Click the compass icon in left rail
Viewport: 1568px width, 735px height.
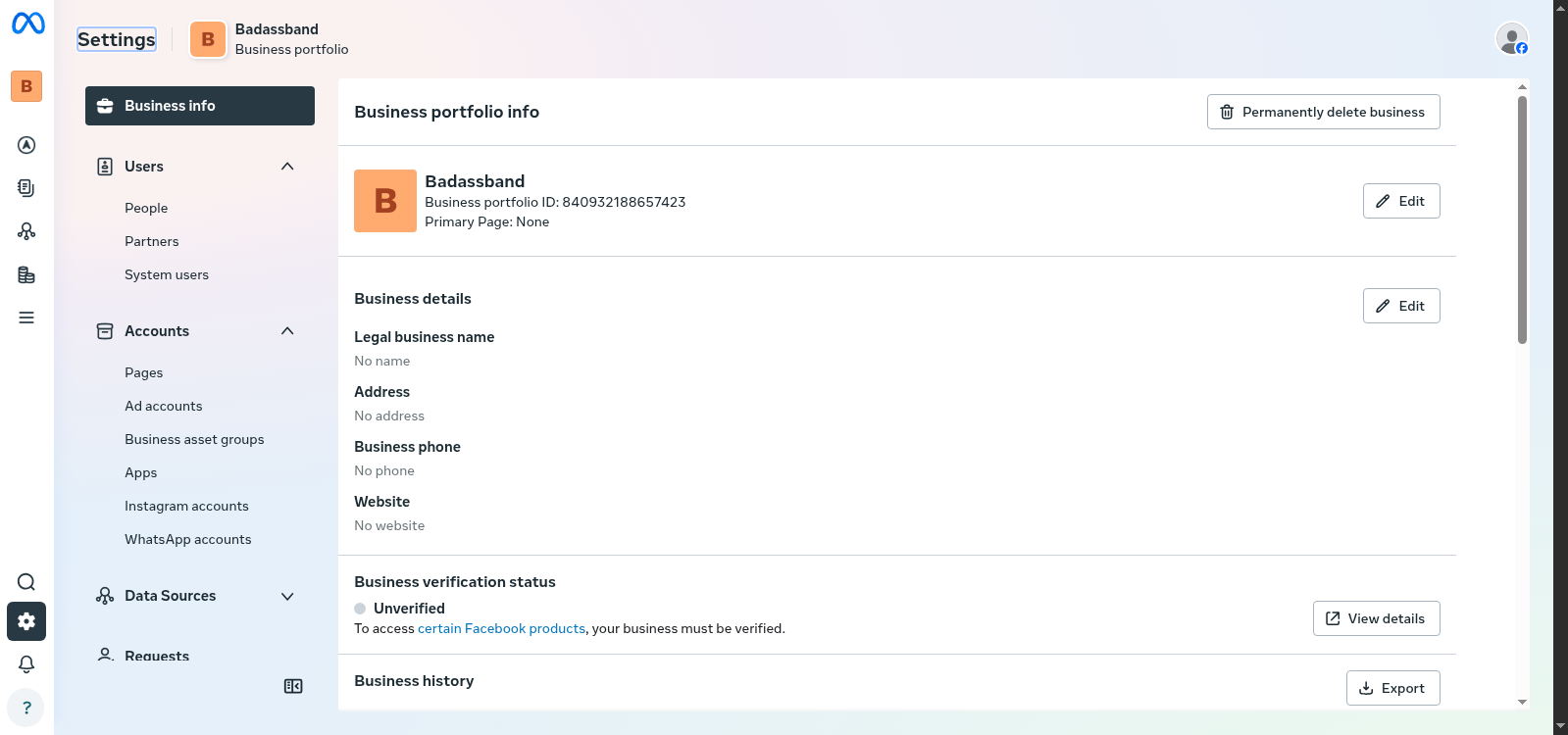click(x=26, y=145)
